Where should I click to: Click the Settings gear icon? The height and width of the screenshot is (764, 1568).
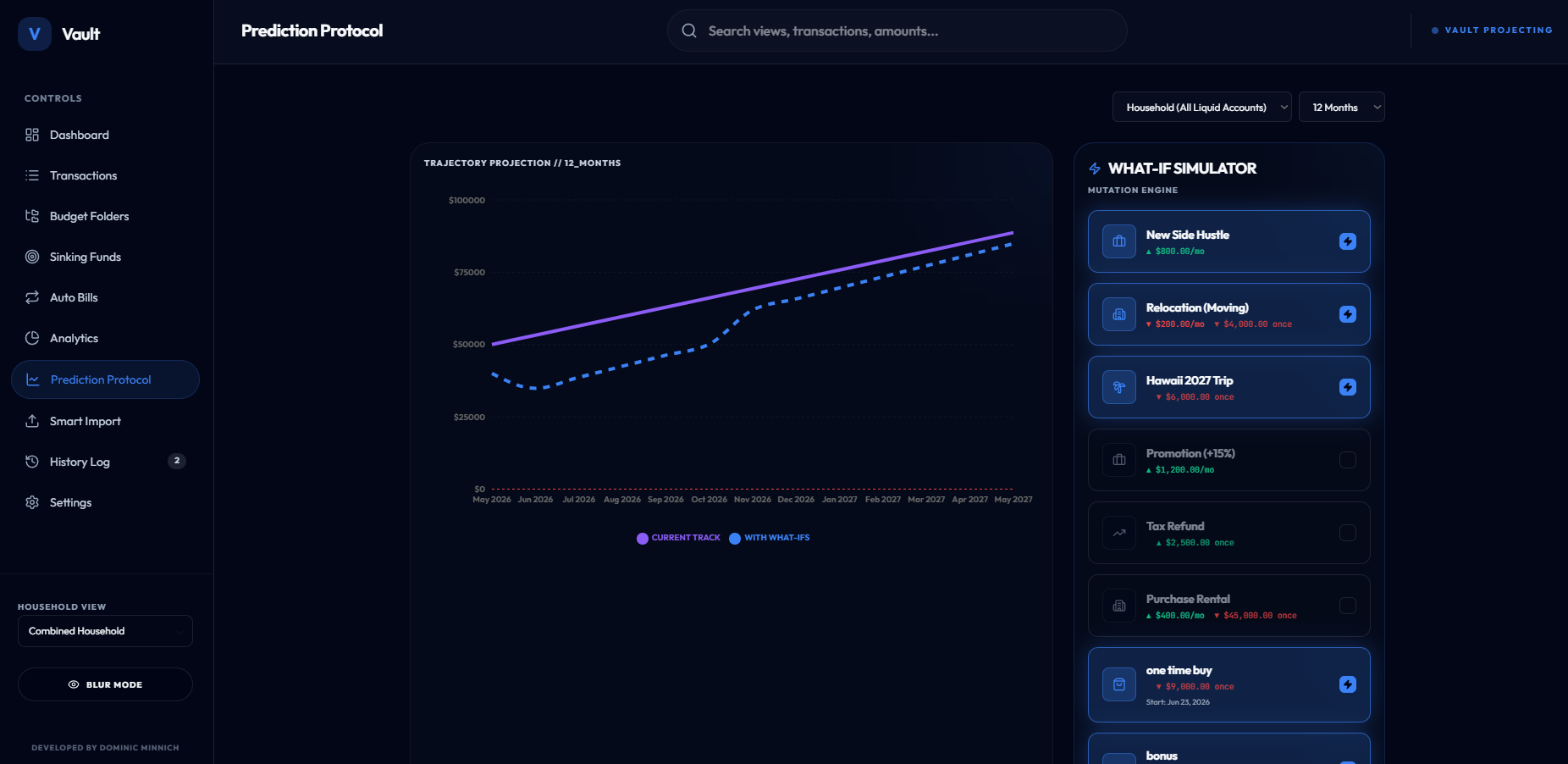[x=32, y=502]
